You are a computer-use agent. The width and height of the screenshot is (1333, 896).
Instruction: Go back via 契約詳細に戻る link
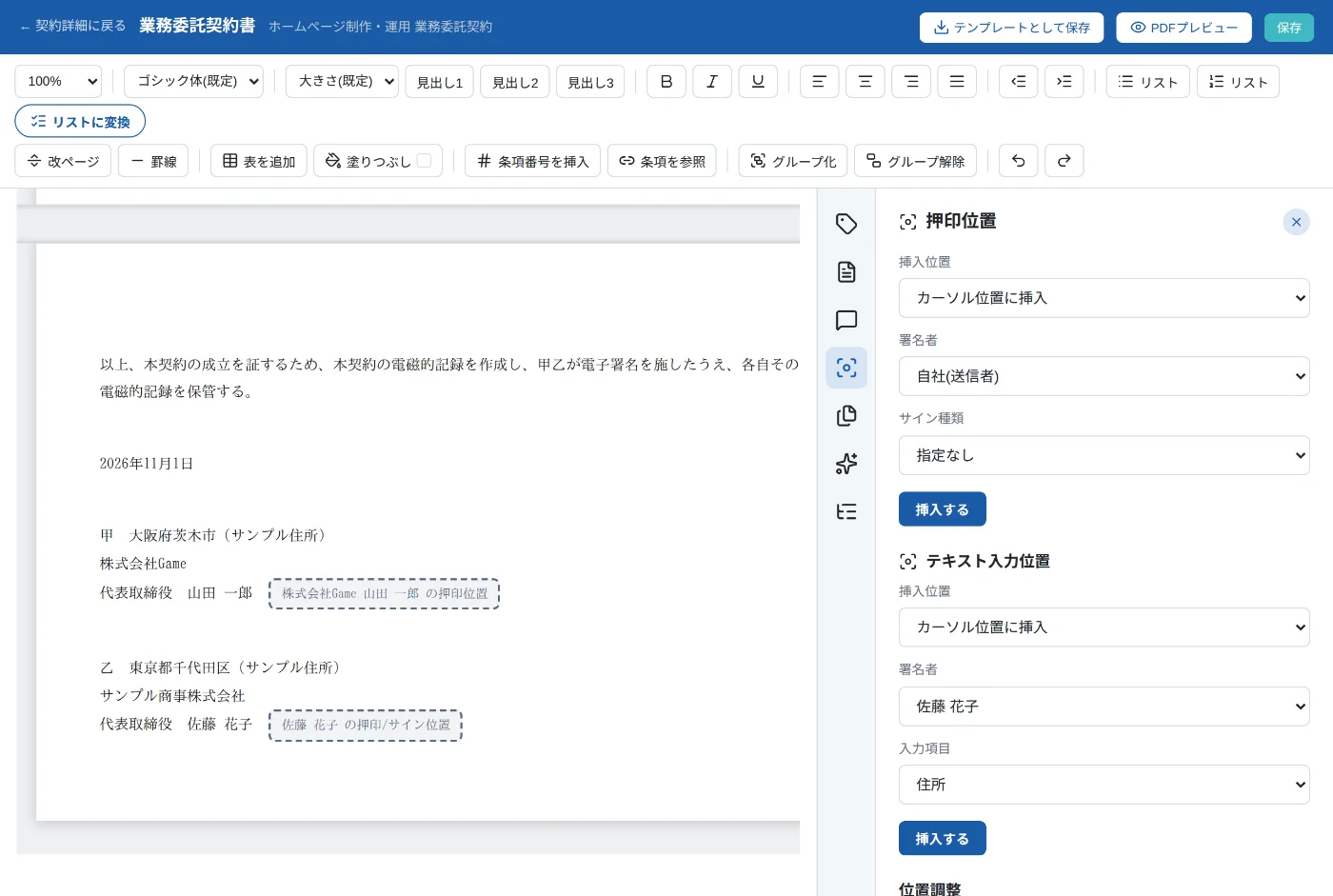(x=72, y=26)
